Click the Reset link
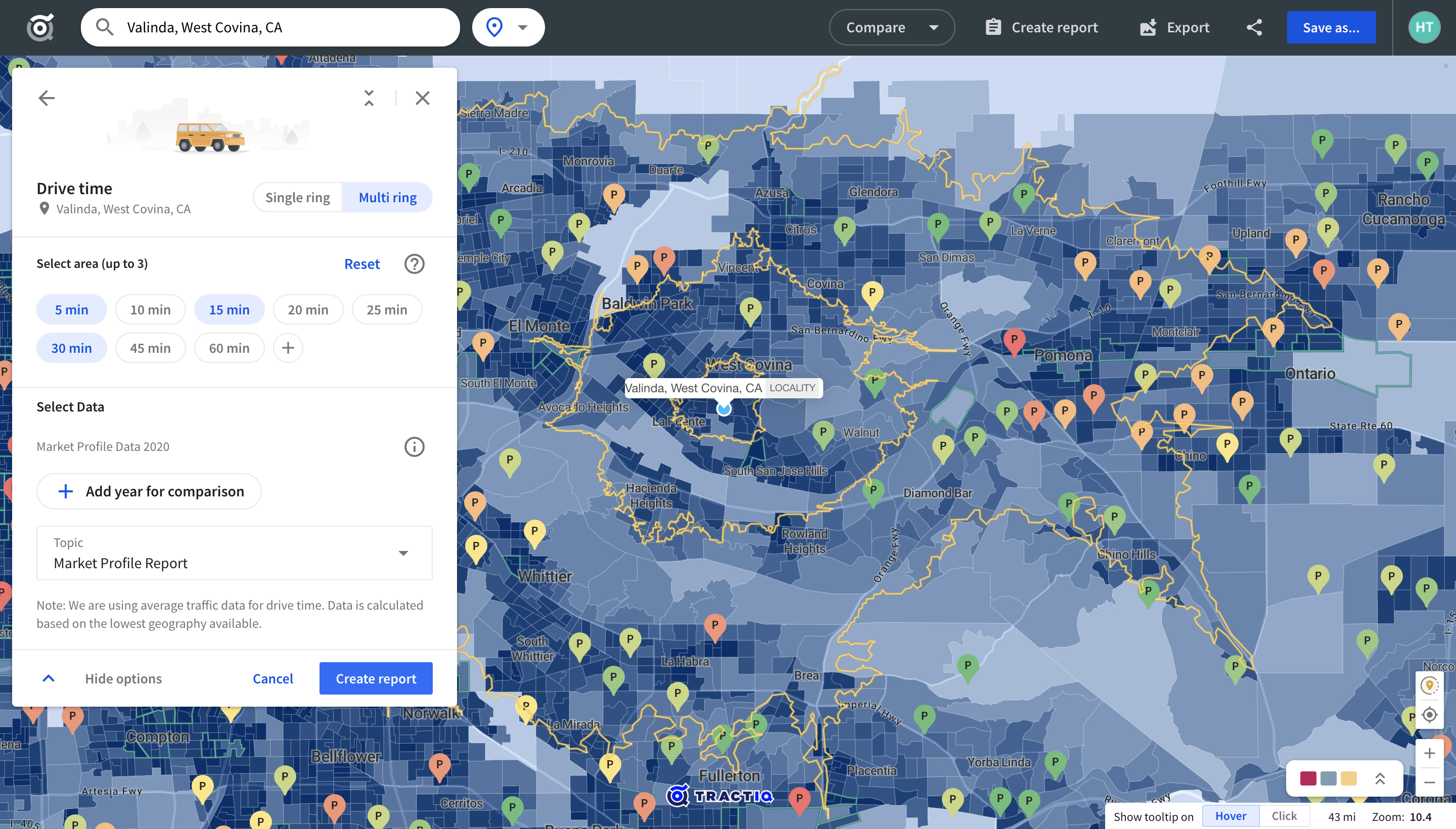The height and width of the screenshot is (829, 1456). click(x=361, y=264)
